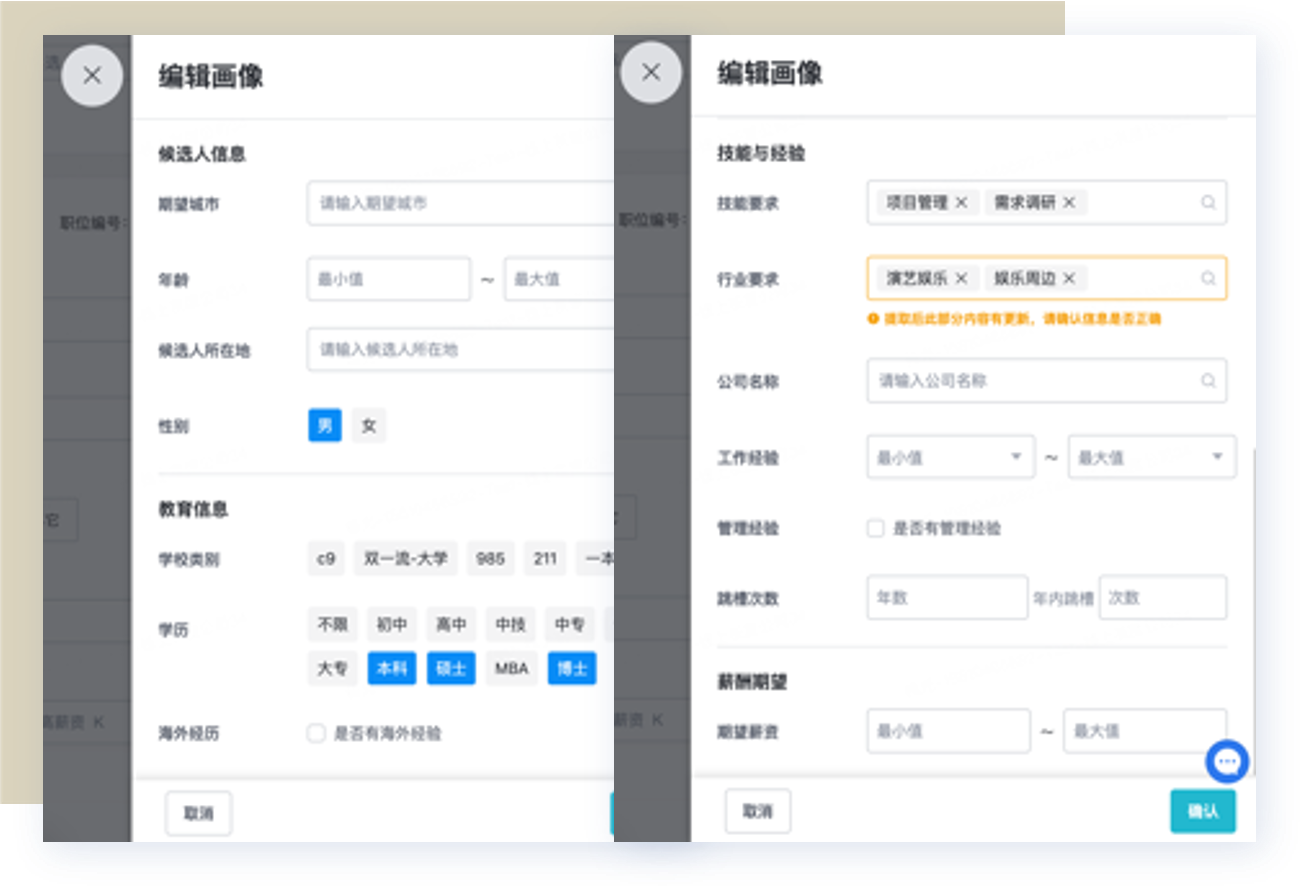Close the left 编辑画像 panel

tap(92, 75)
